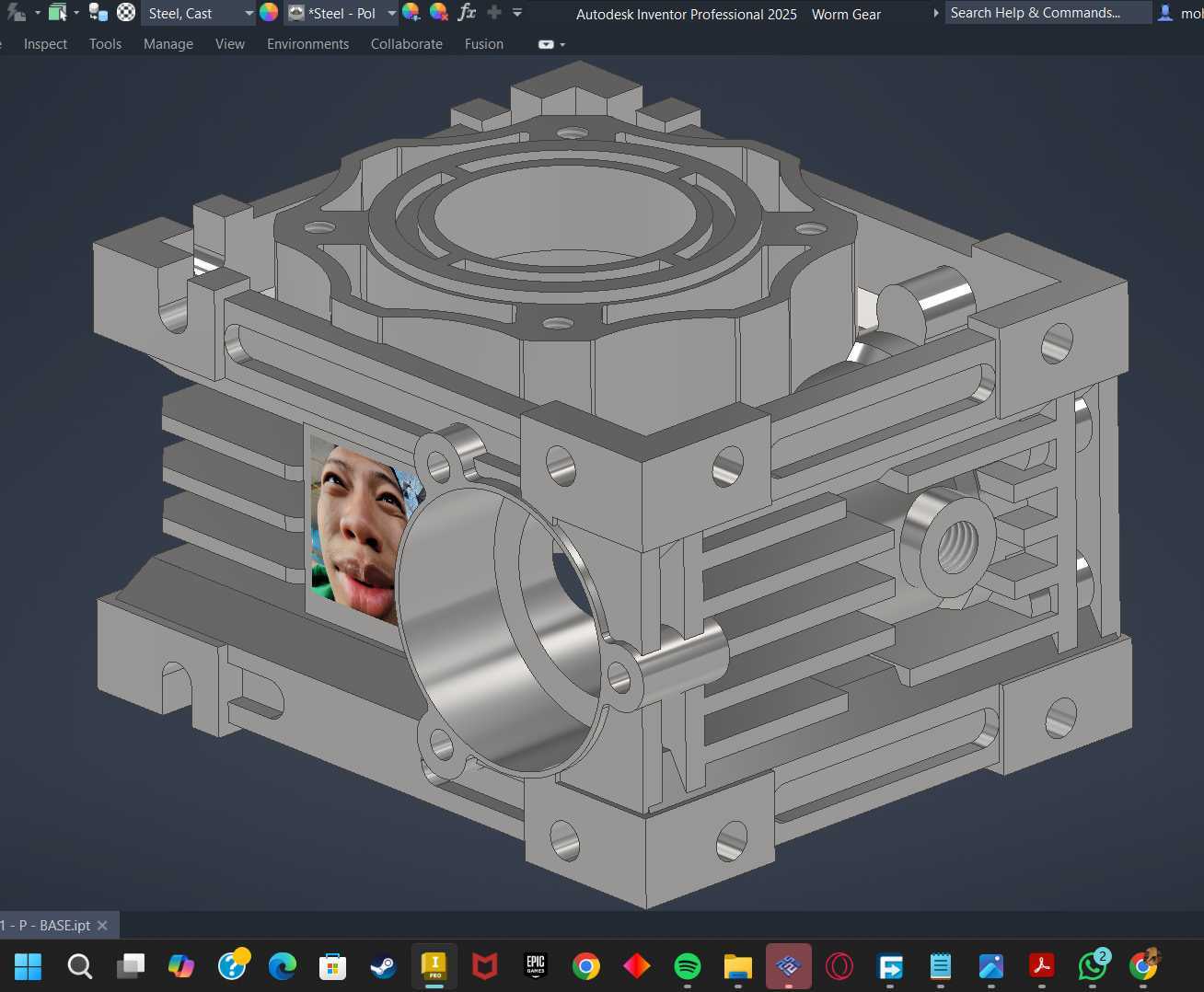Open the Customize Quick Access Toolbar arrow
Screen dimensions: 1204x992
[x=517, y=13]
